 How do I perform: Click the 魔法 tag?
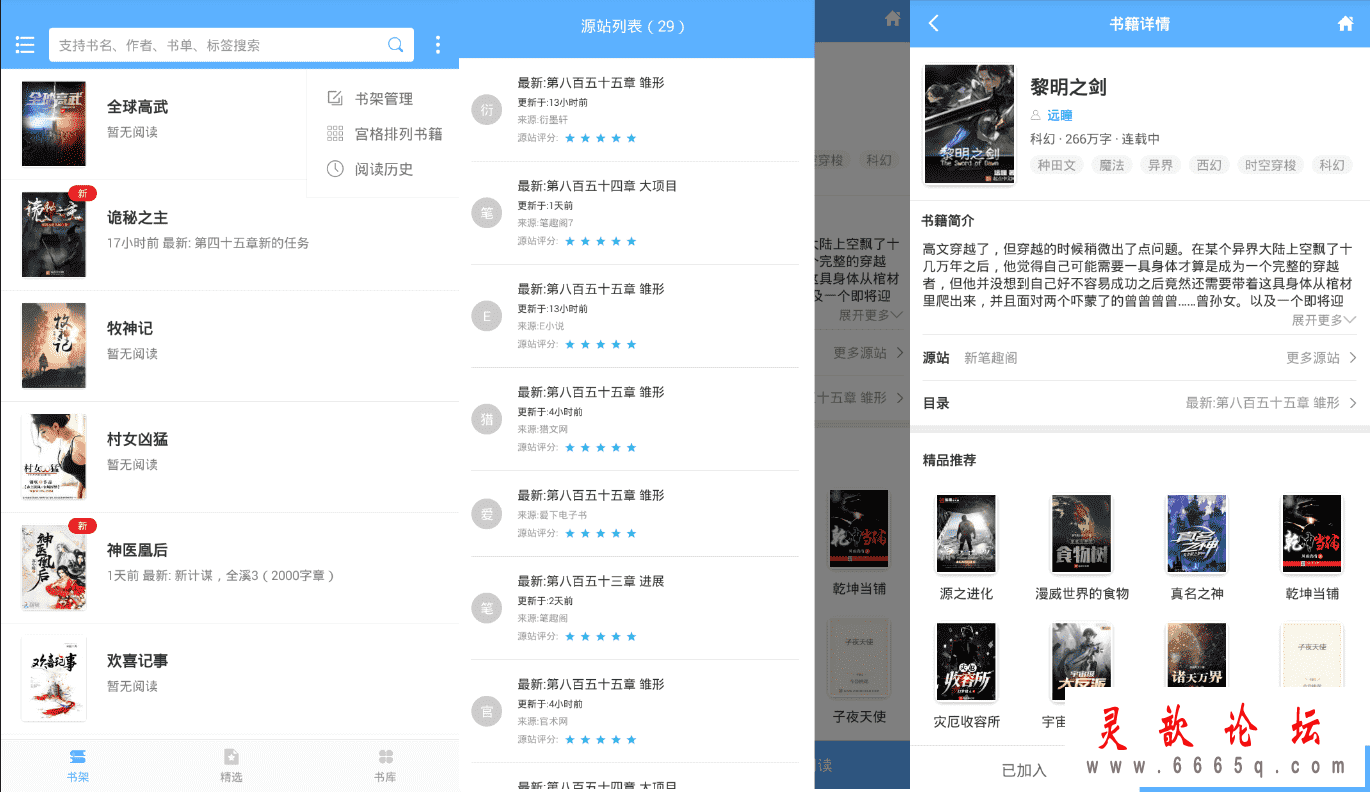(1112, 165)
